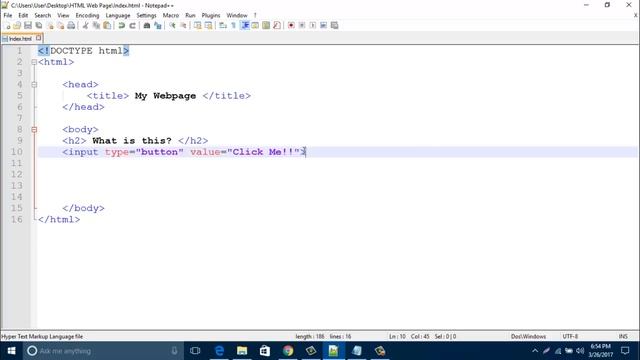The height and width of the screenshot is (360, 640).
Task: Open the ? help menu
Action: point(255,15)
